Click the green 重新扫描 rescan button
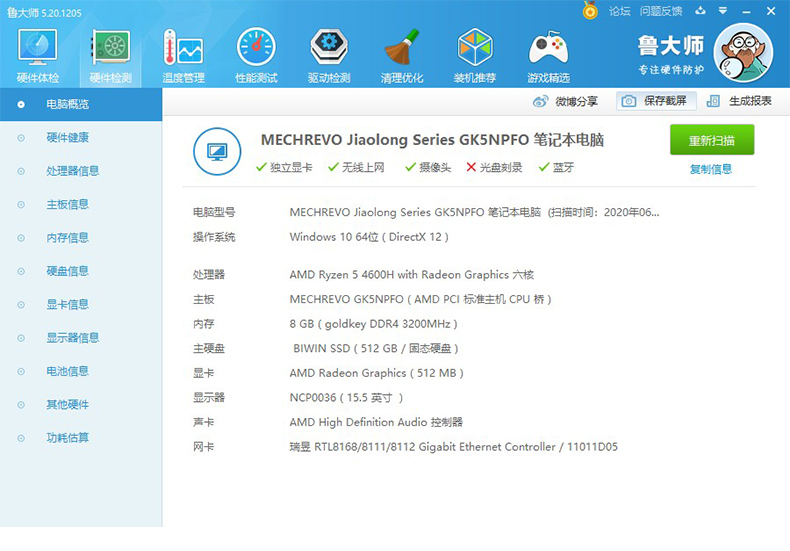 (x=712, y=140)
